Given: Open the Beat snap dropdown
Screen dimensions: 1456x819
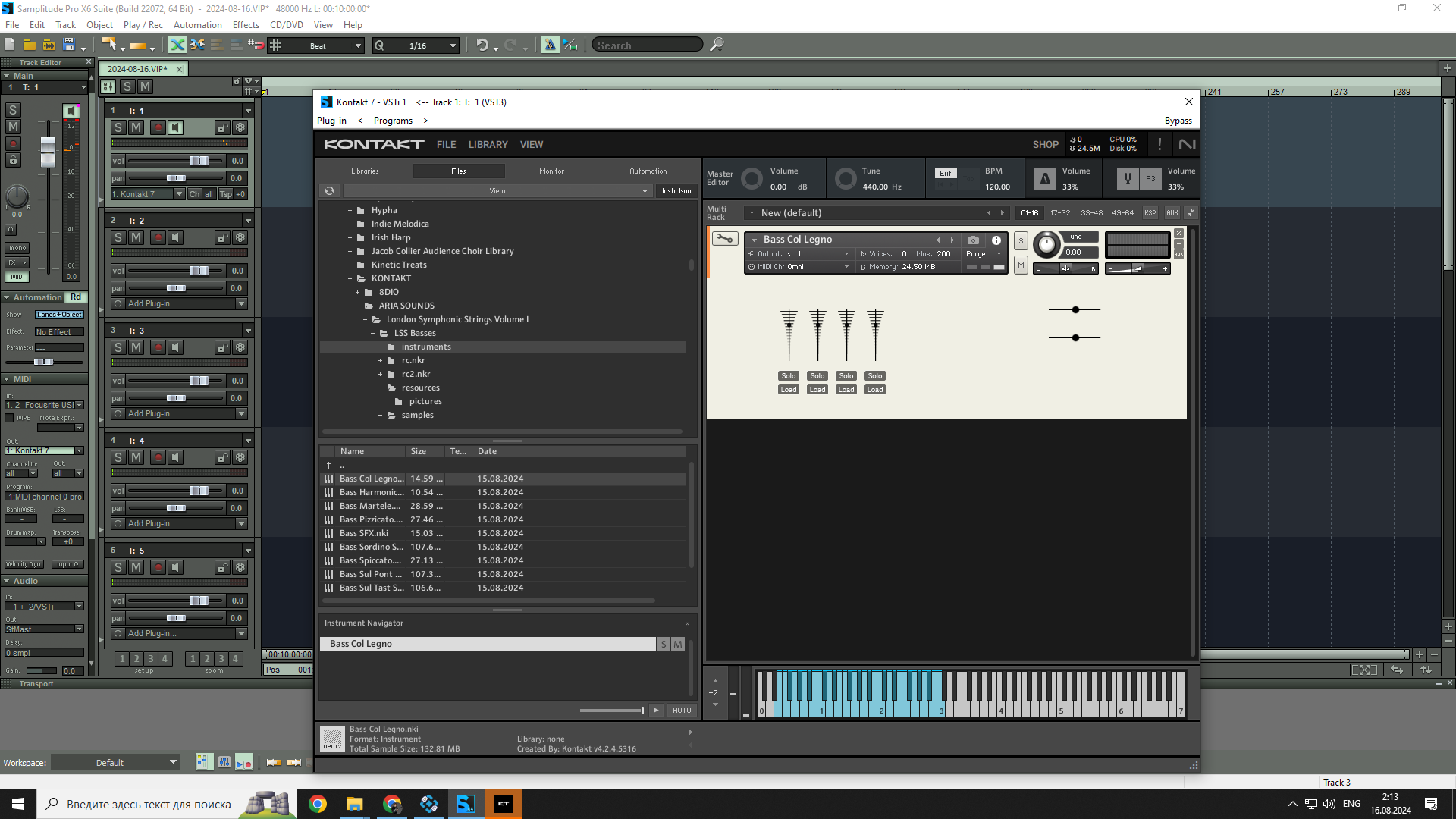Looking at the screenshot, I should pyautogui.click(x=358, y=45).
